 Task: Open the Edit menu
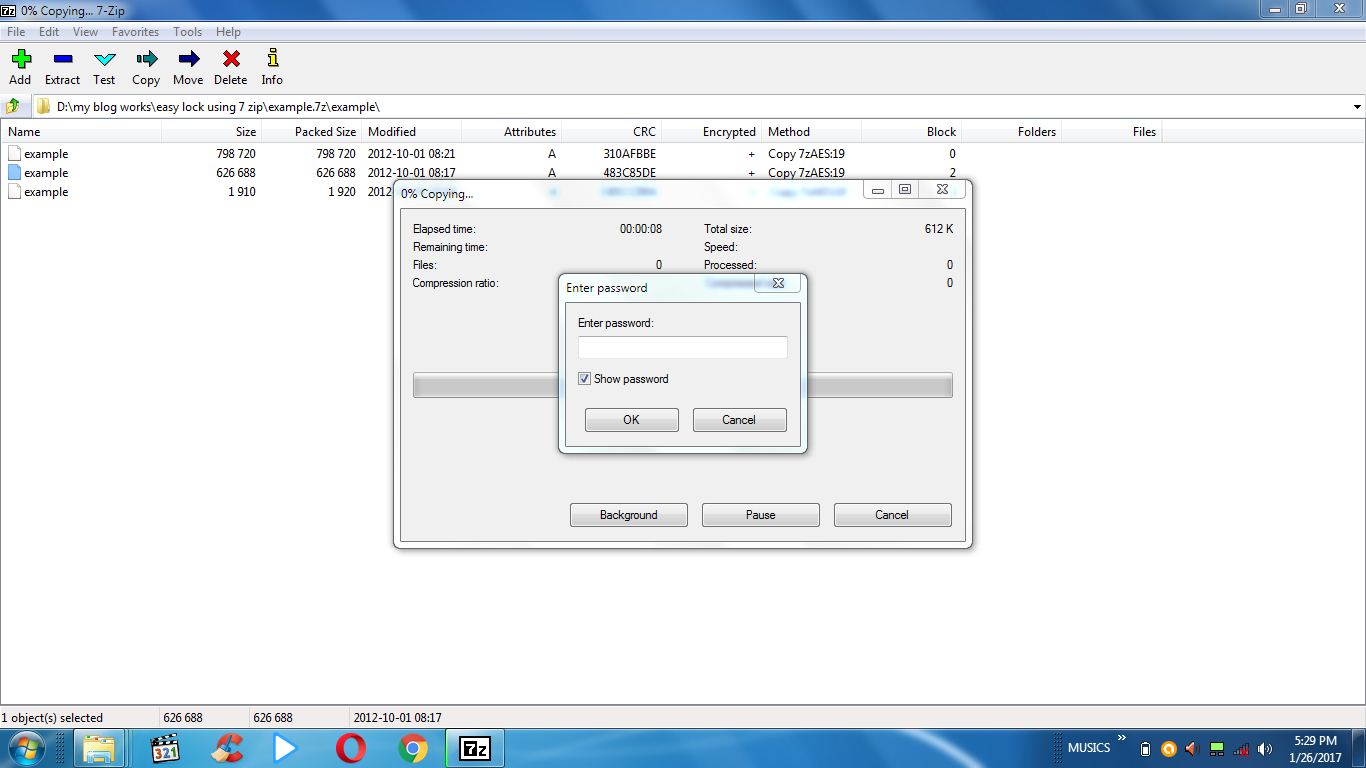click(x=49, y=32)
